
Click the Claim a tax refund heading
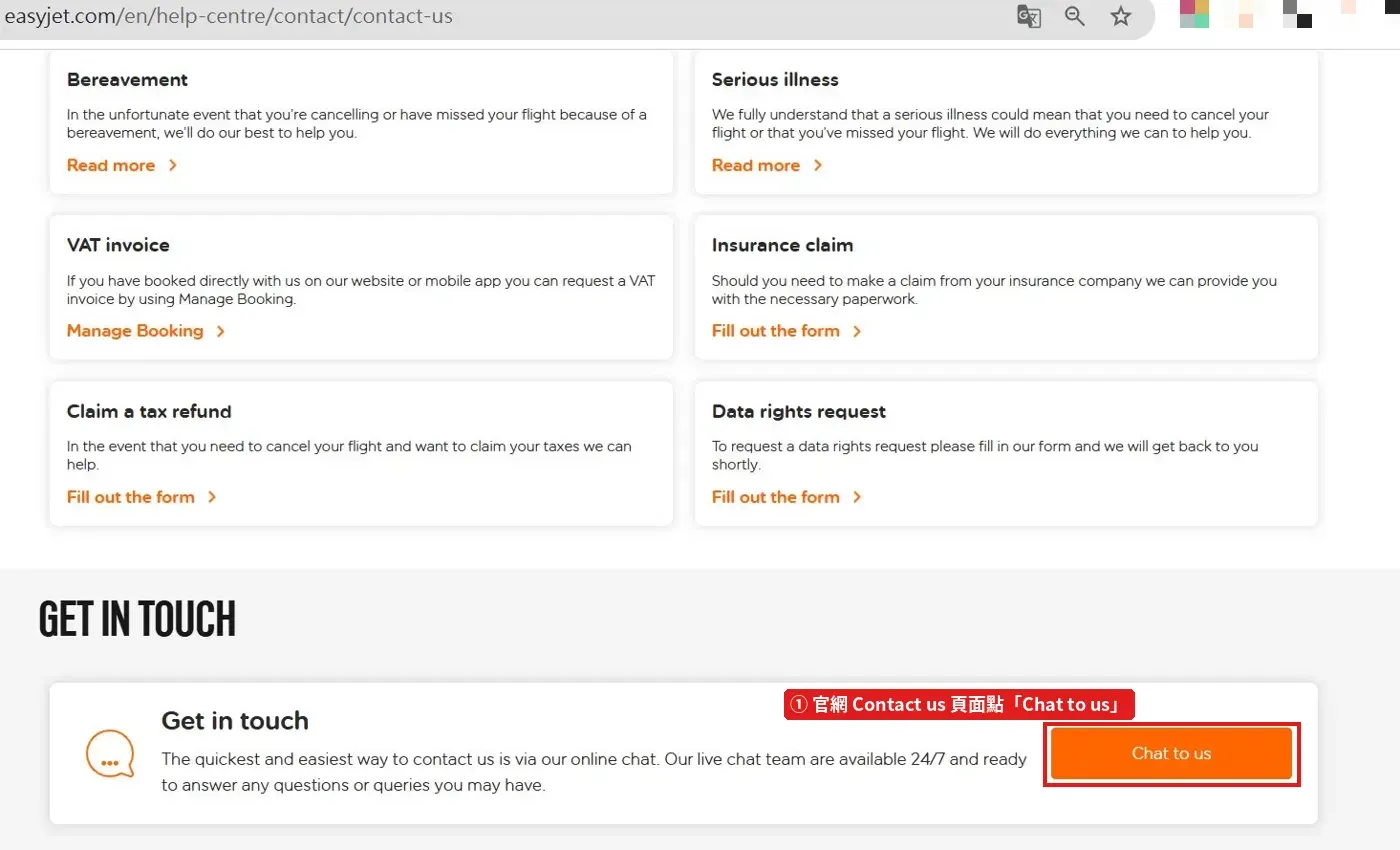point(149,411)
